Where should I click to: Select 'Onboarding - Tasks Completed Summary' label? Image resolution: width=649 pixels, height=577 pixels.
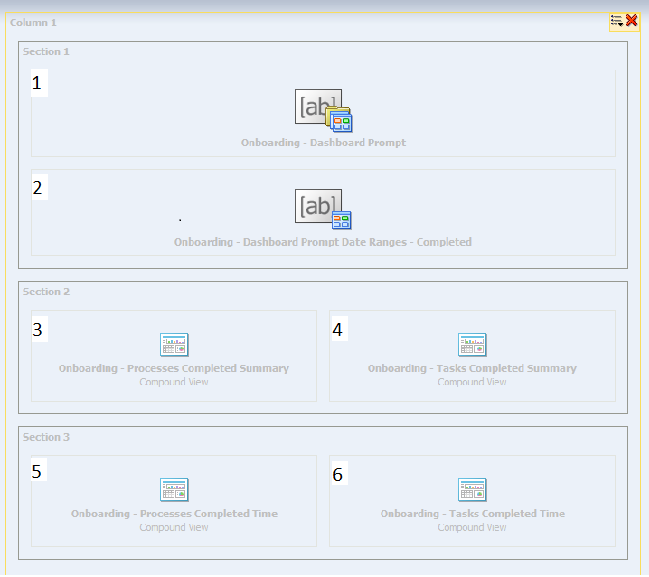(472, 368)
